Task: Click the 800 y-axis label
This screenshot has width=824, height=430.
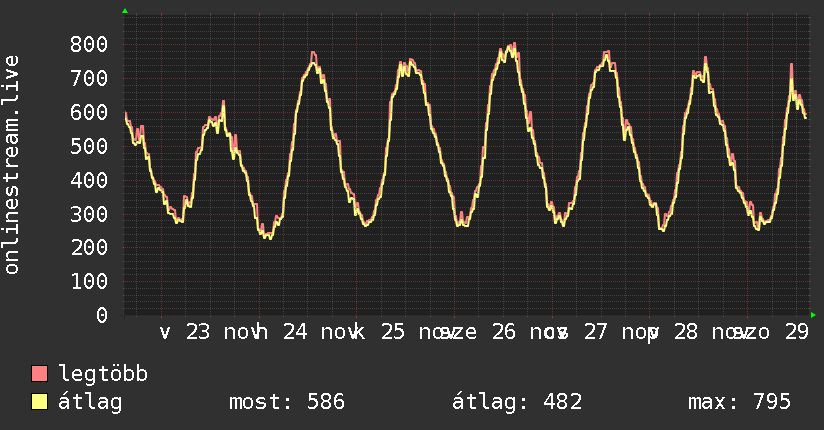Action: 89,44
